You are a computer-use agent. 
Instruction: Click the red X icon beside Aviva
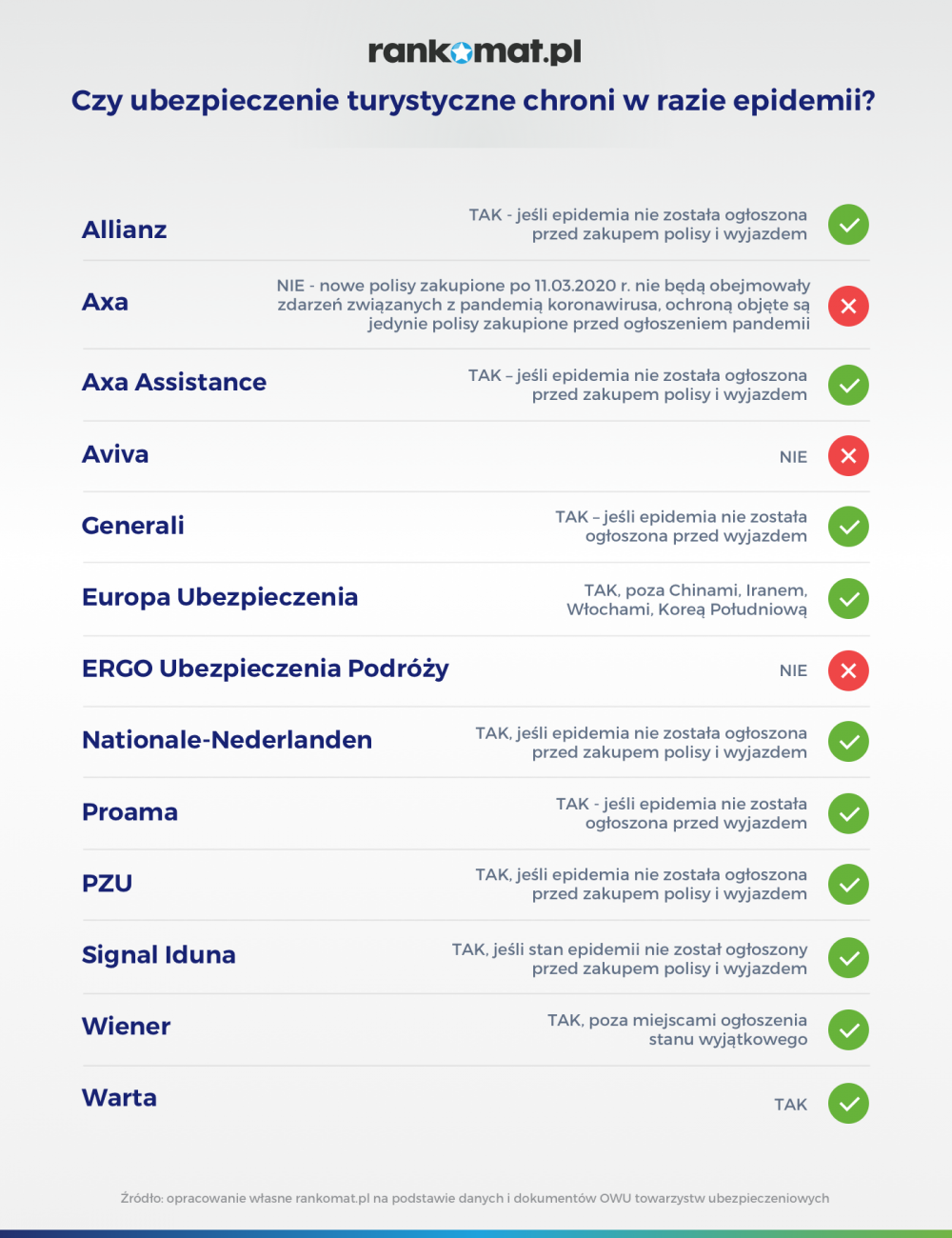848,456
